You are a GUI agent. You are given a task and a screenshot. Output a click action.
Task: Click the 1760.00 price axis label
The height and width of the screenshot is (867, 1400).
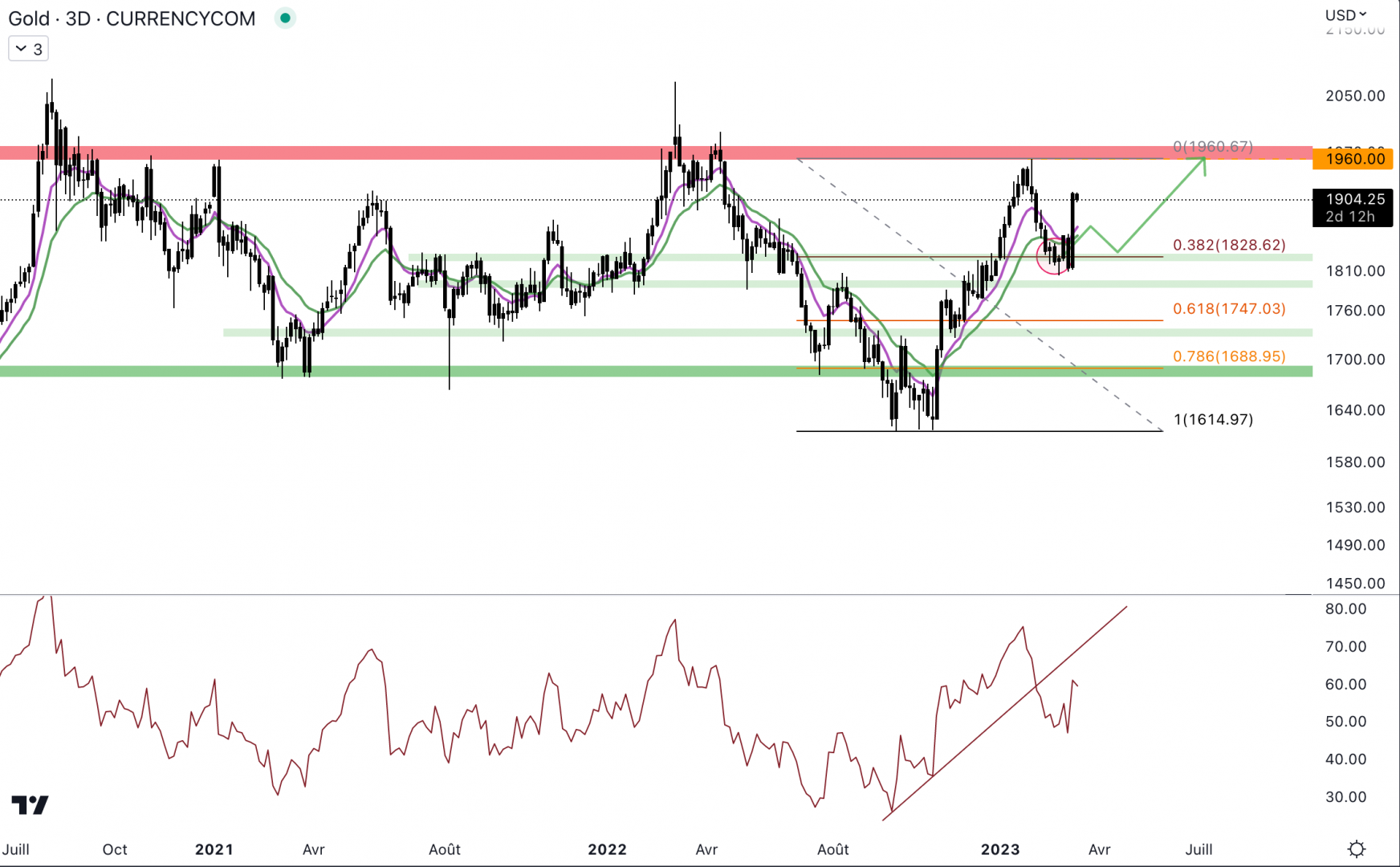[1355, 310]
